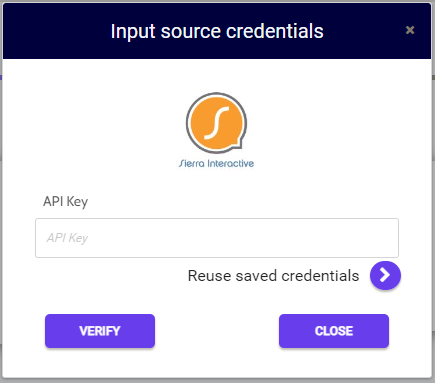Verify the entered API key
The width and height of the screenshot is (435, 383).
pos(100,331)
